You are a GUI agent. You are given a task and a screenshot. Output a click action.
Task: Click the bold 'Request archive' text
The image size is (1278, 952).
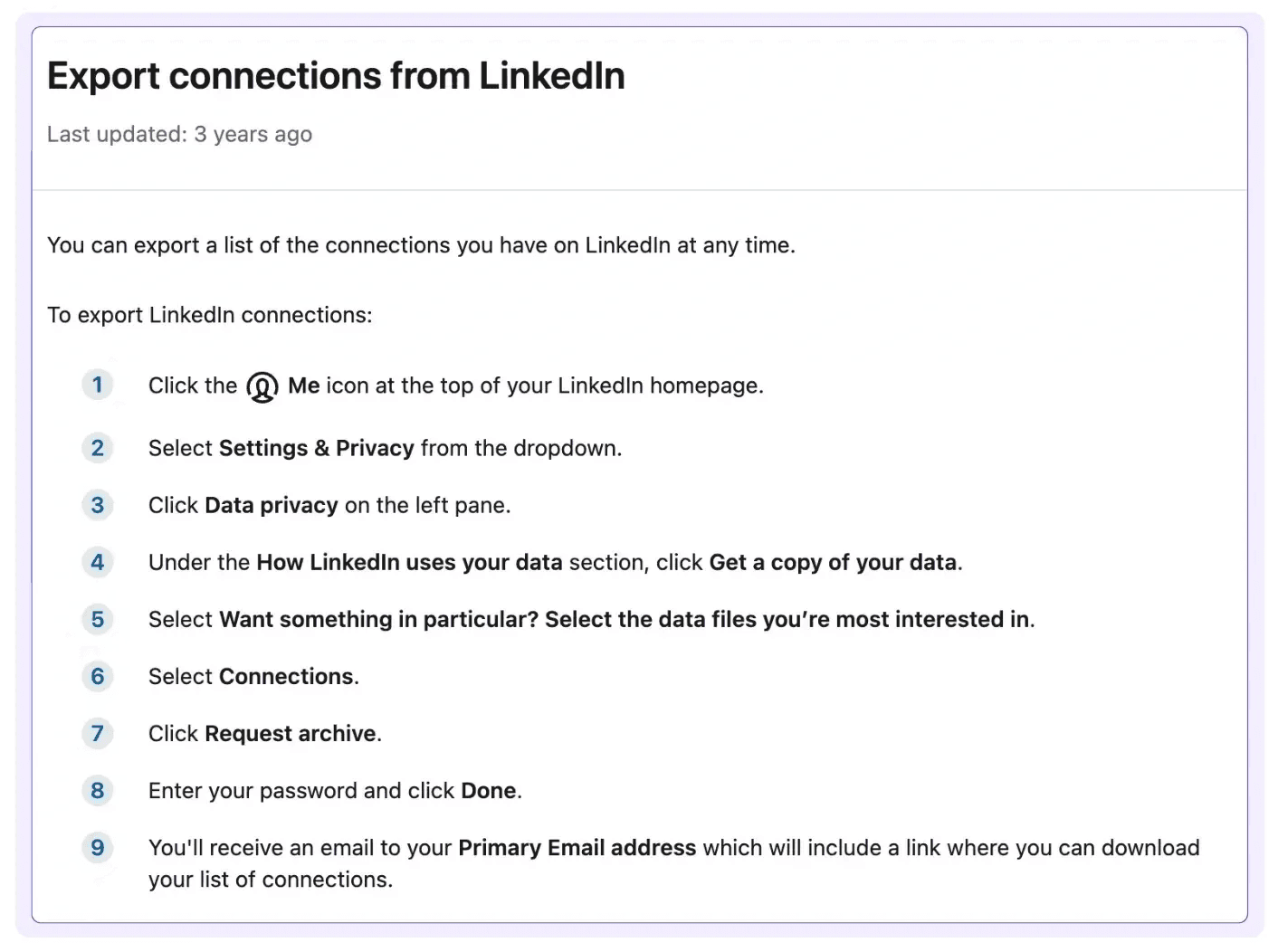click(x=291, y=734)
